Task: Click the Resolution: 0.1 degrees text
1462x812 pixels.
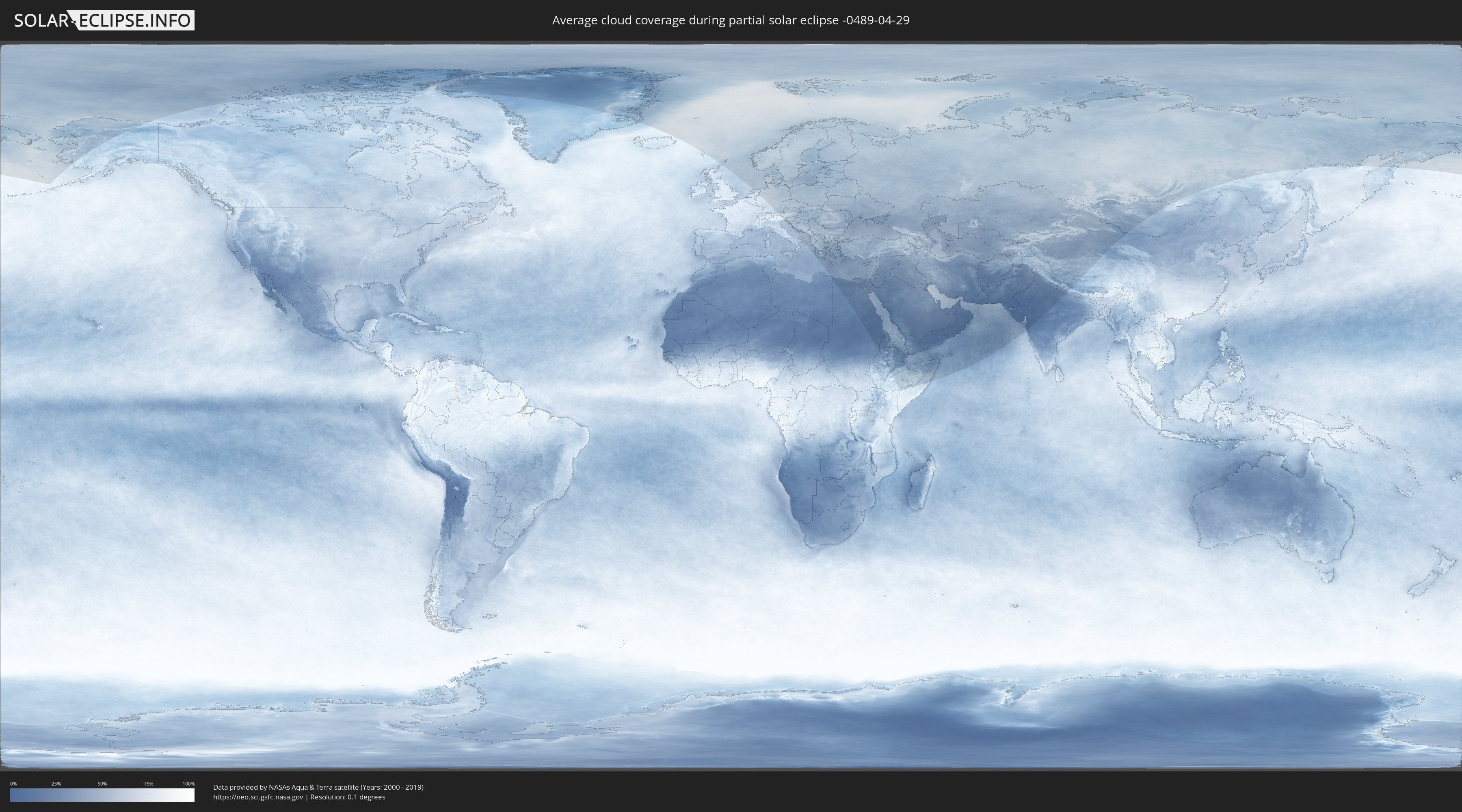Action: point(347,797)
